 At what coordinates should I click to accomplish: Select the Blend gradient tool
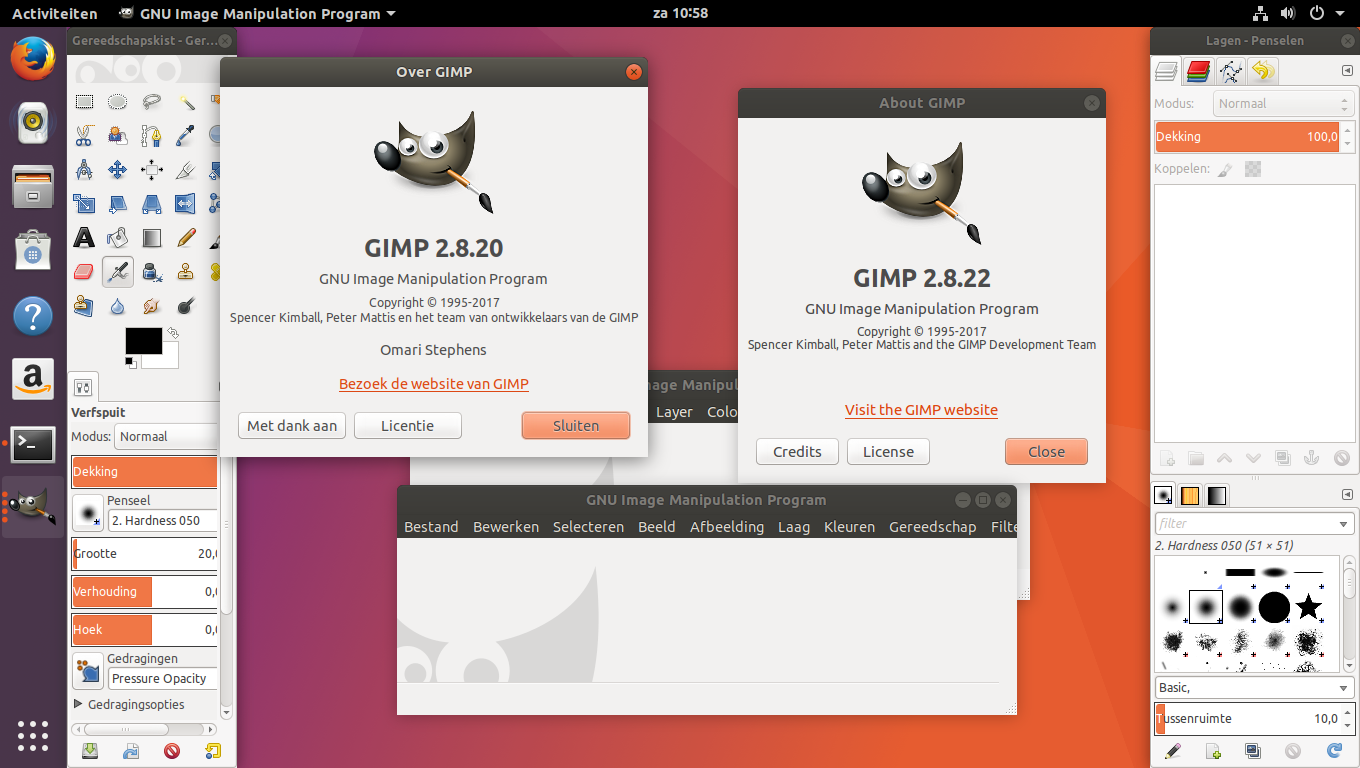coord(152,237)
